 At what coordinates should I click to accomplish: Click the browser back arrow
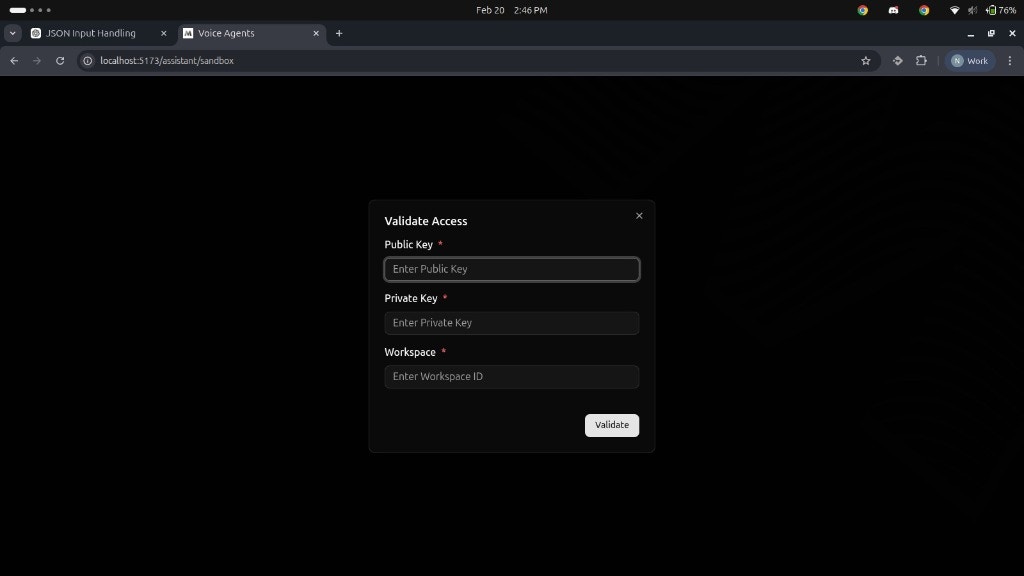click(13, 60)
